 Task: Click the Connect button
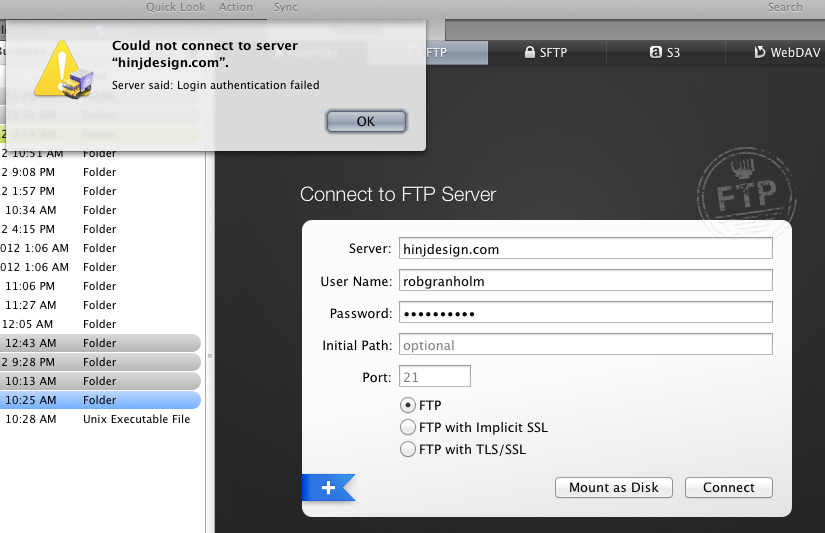point(729,487)
